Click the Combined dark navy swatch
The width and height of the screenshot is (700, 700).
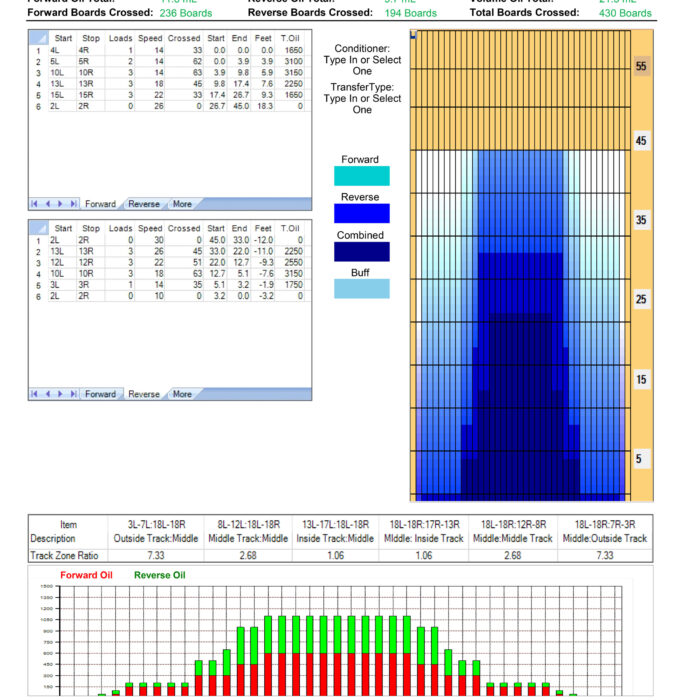[x=362, y=251]
